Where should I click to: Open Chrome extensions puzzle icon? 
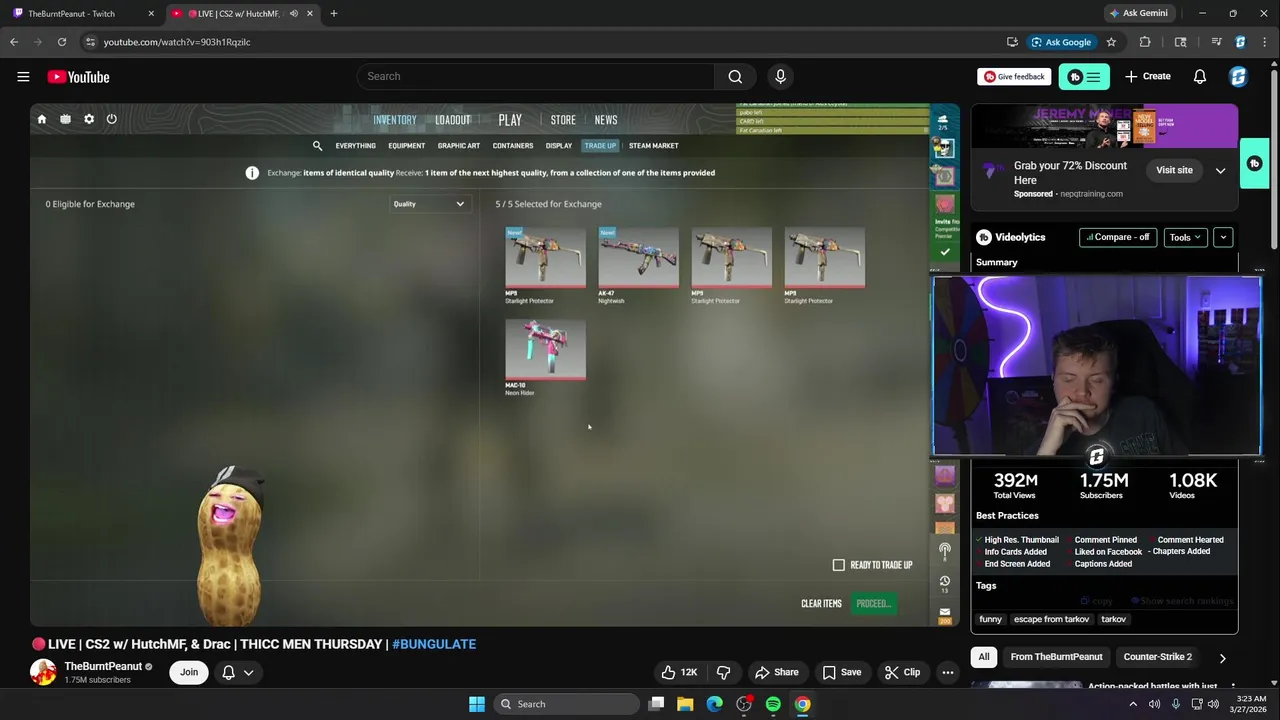[1145, 42]
